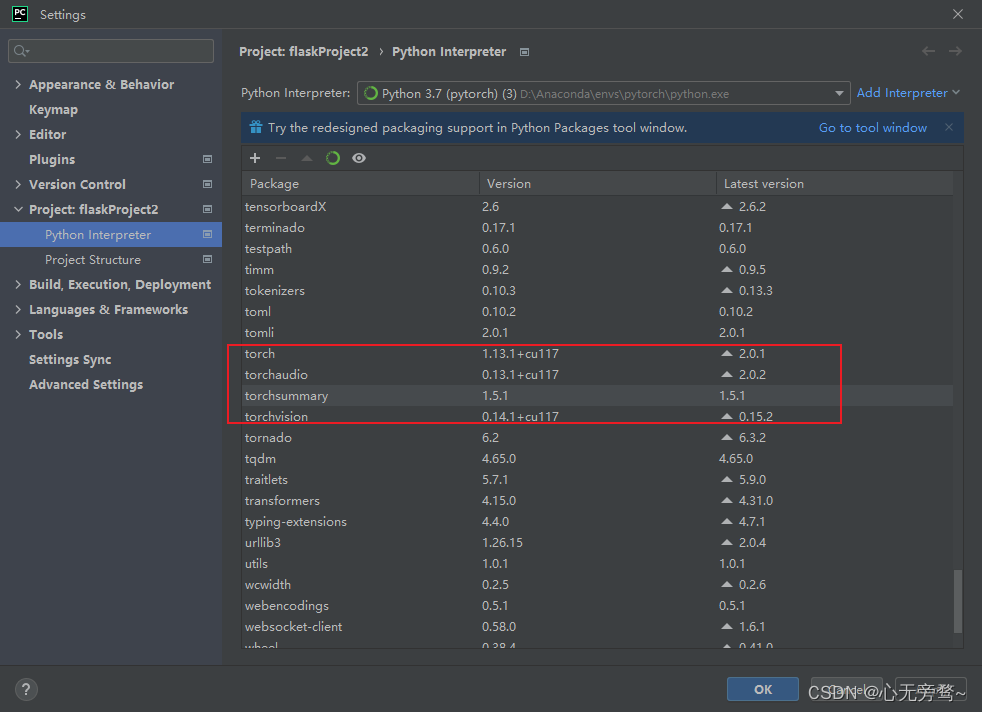This screenshot has height=712, width=982.
Task: Click the settings search field
Action: (110, 50)
